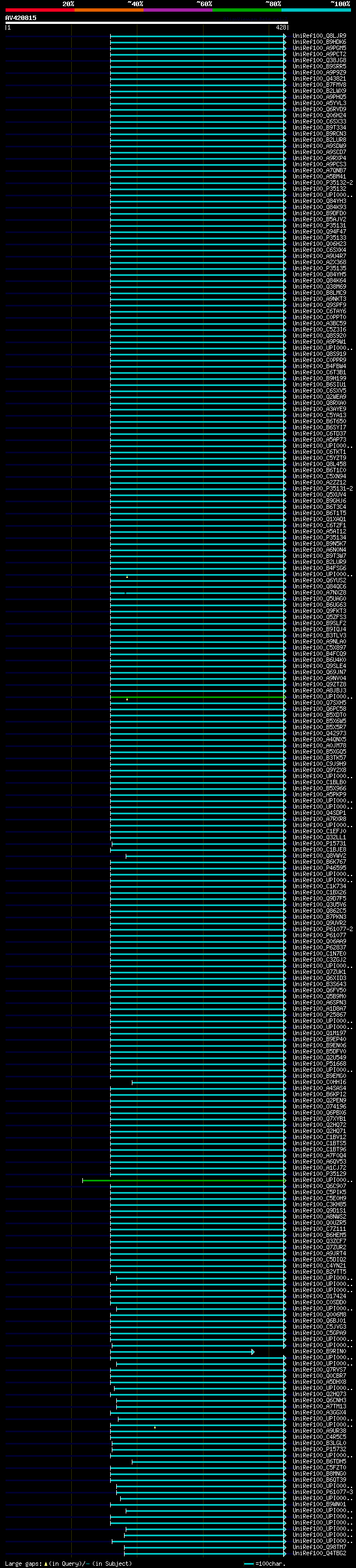Select hit UniRef100_C3ZGJ2
Screen dimensions: 356x1568
coord(319,960)
